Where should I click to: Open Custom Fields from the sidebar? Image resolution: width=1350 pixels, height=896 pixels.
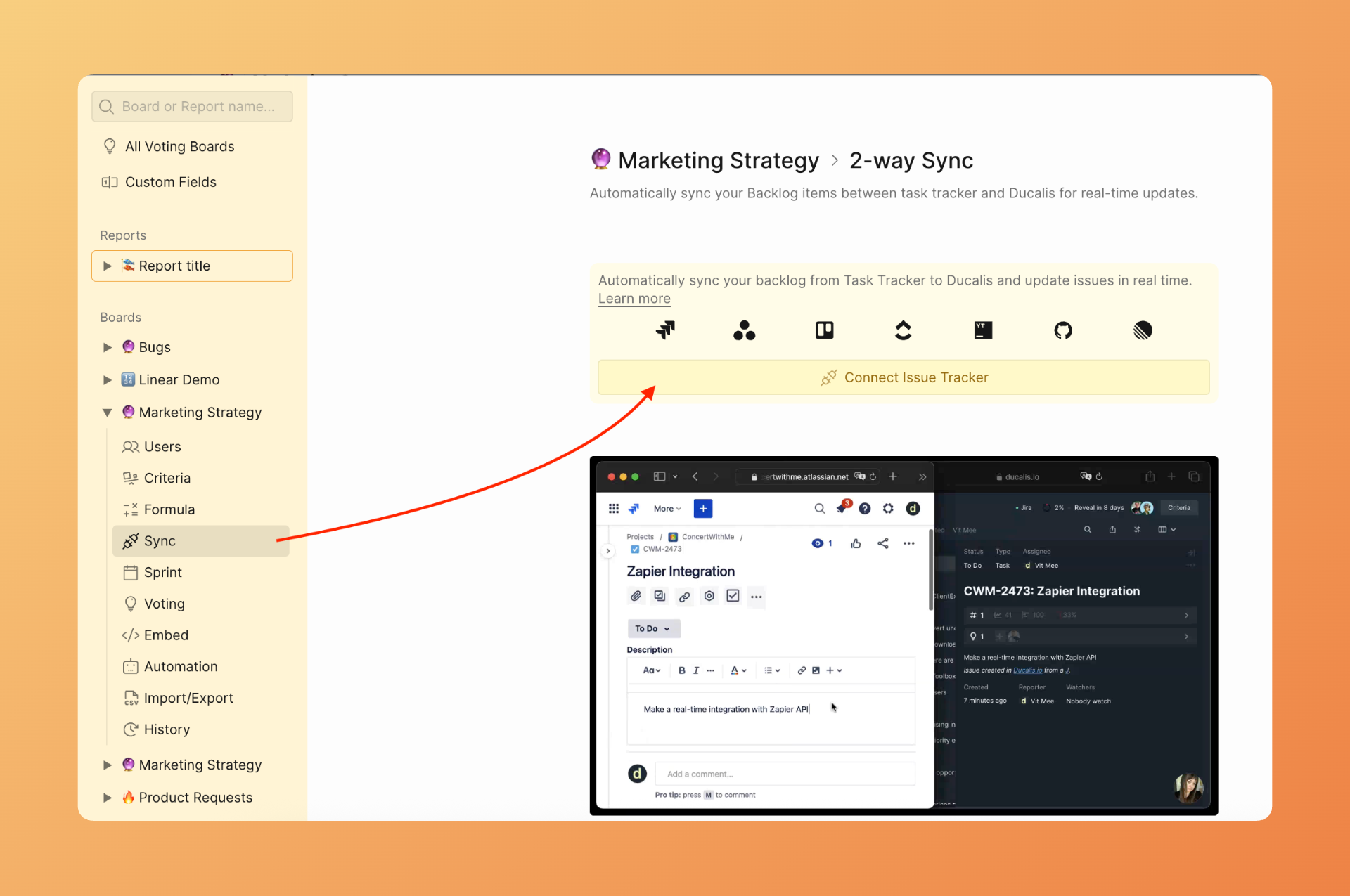170,182
